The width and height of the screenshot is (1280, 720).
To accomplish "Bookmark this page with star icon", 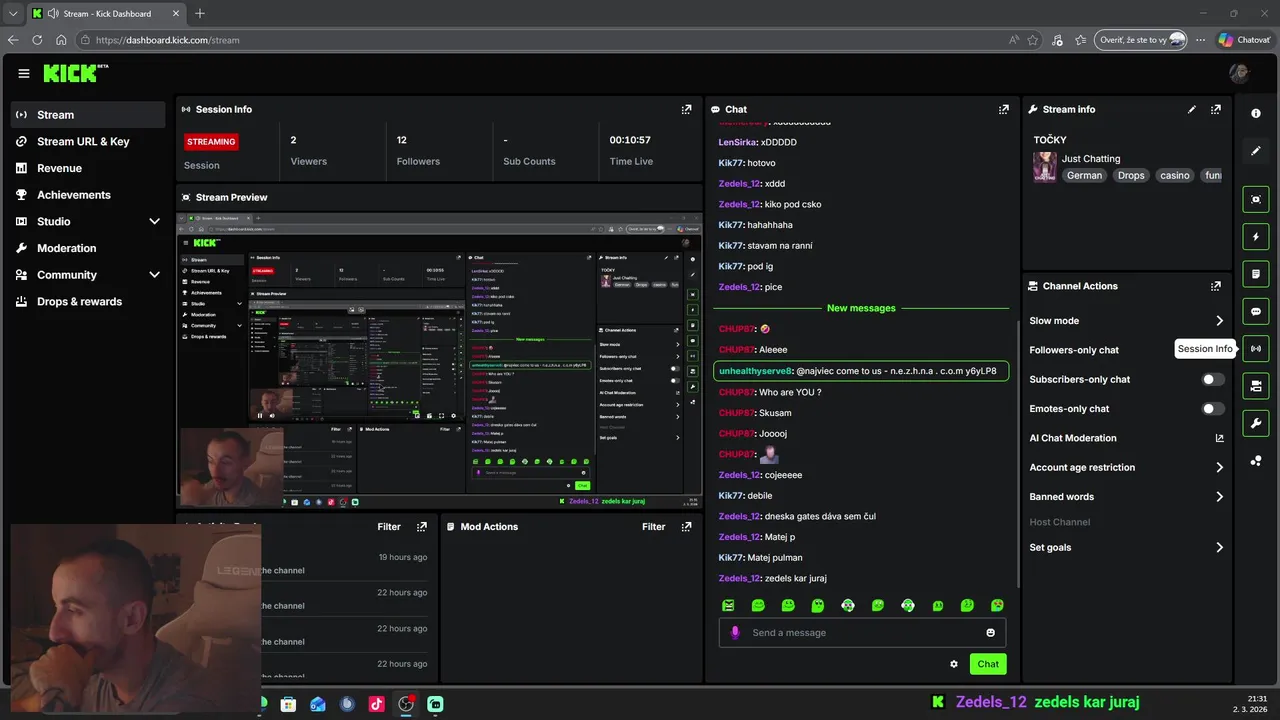I will [1032, 40].
